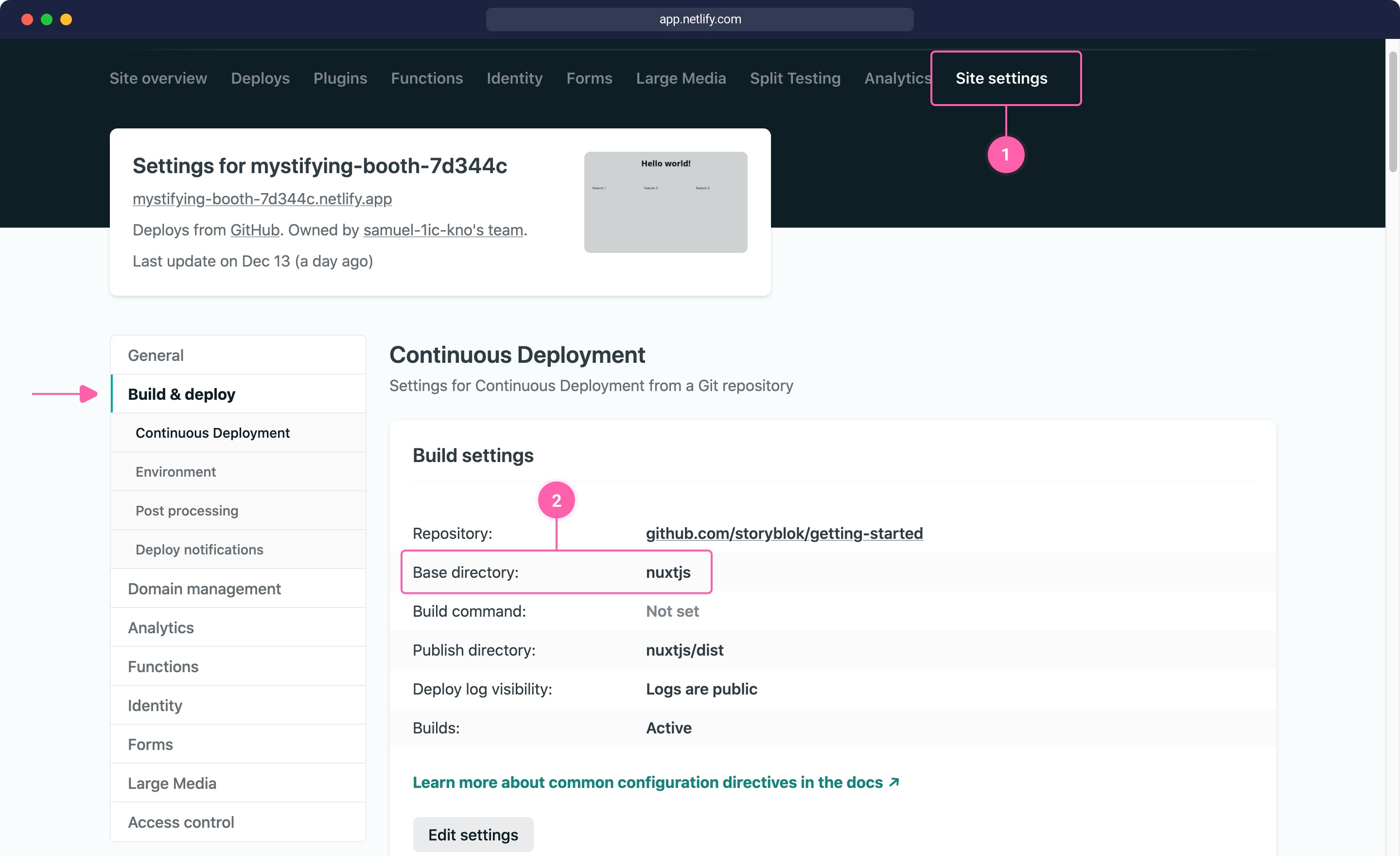Select Build & deploy in the sidebar
1400x856 pixels.
click(x=238, y=394)
